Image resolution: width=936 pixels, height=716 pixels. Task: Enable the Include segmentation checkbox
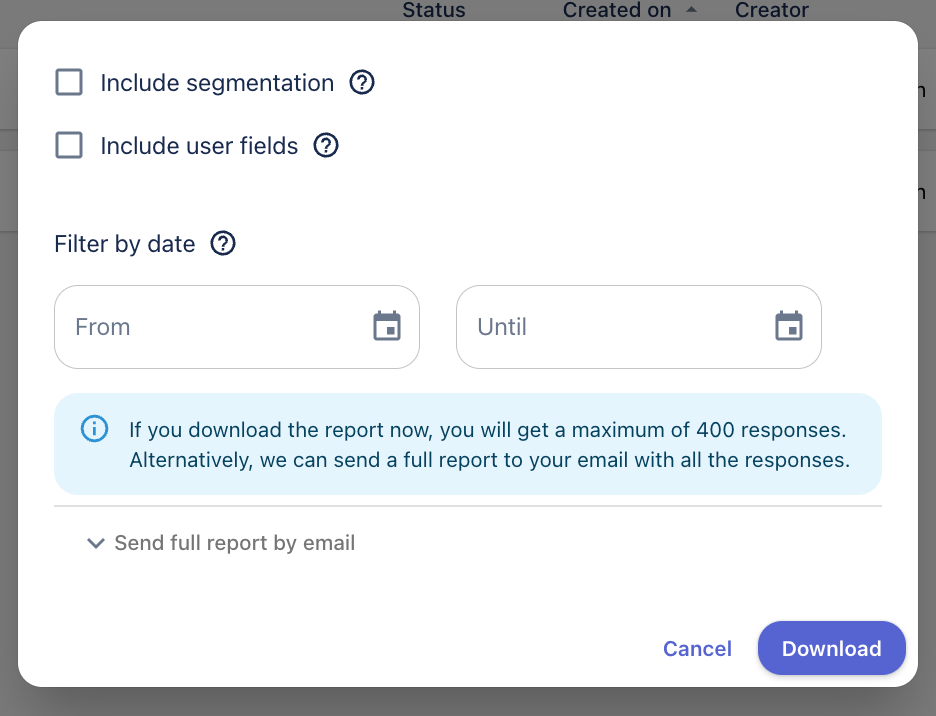(69, 83)
